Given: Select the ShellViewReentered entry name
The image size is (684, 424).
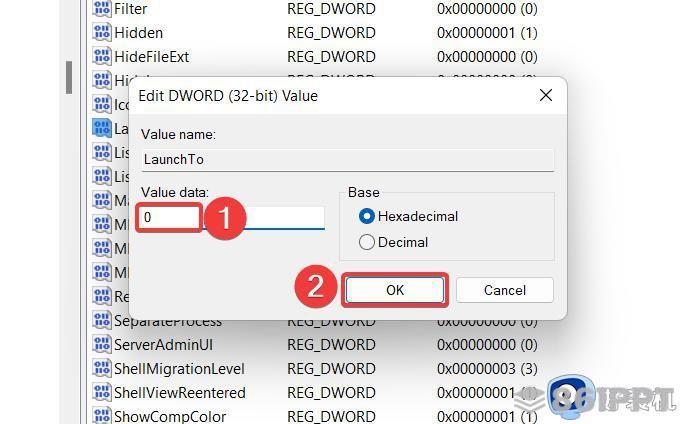Looking at the screenshot, I should tap(180, 393).
